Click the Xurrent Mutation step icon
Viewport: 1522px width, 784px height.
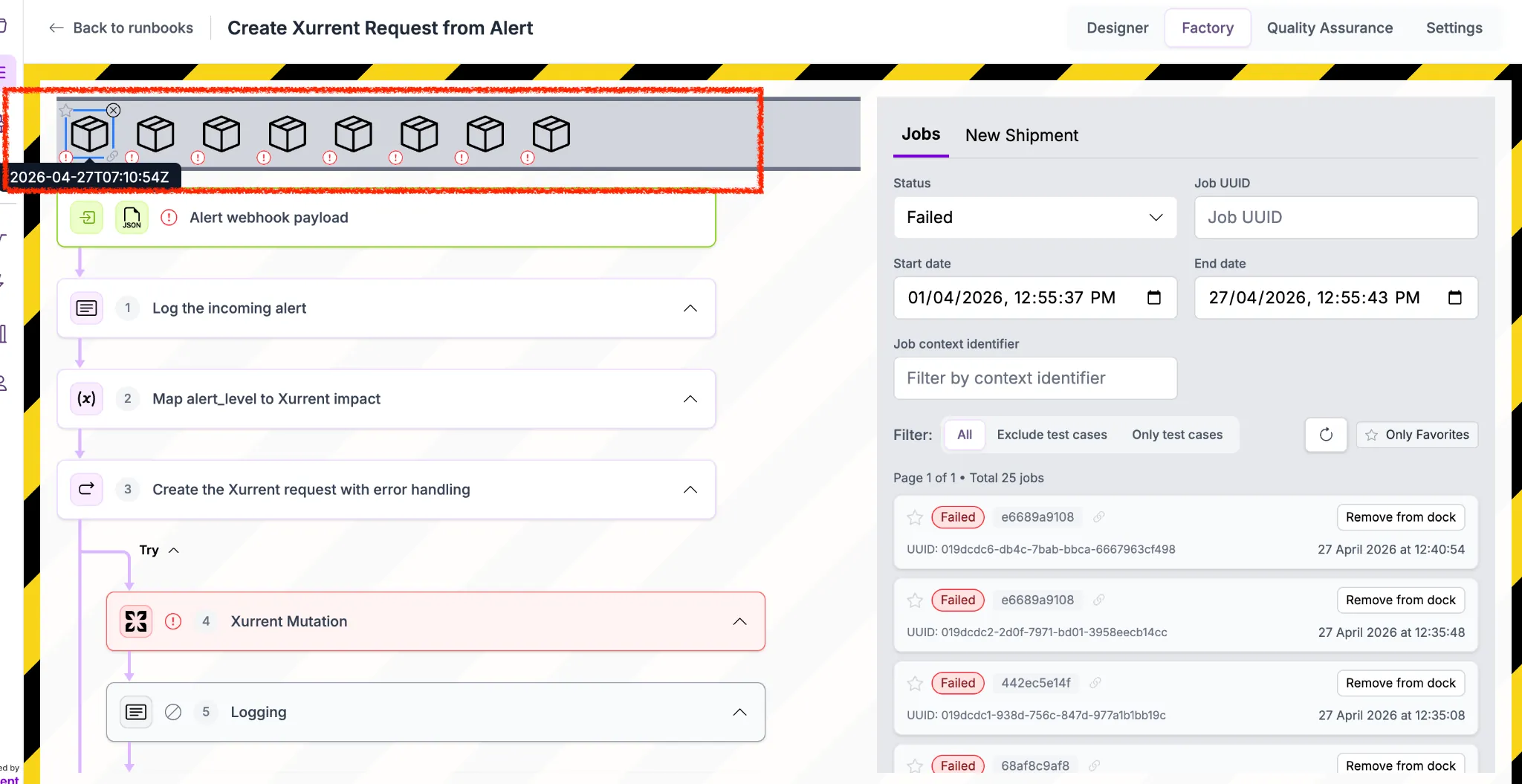tap(136, 621)
